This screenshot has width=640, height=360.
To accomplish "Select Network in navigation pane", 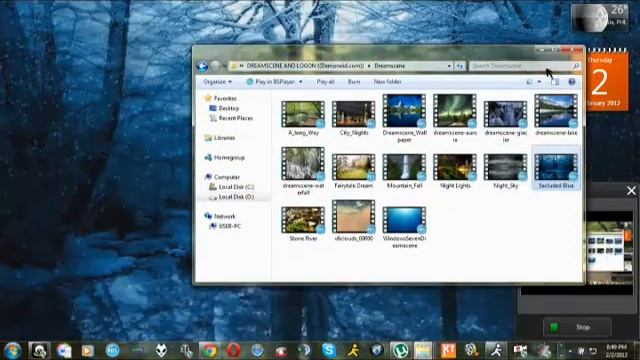I will (x=220, y=216).
